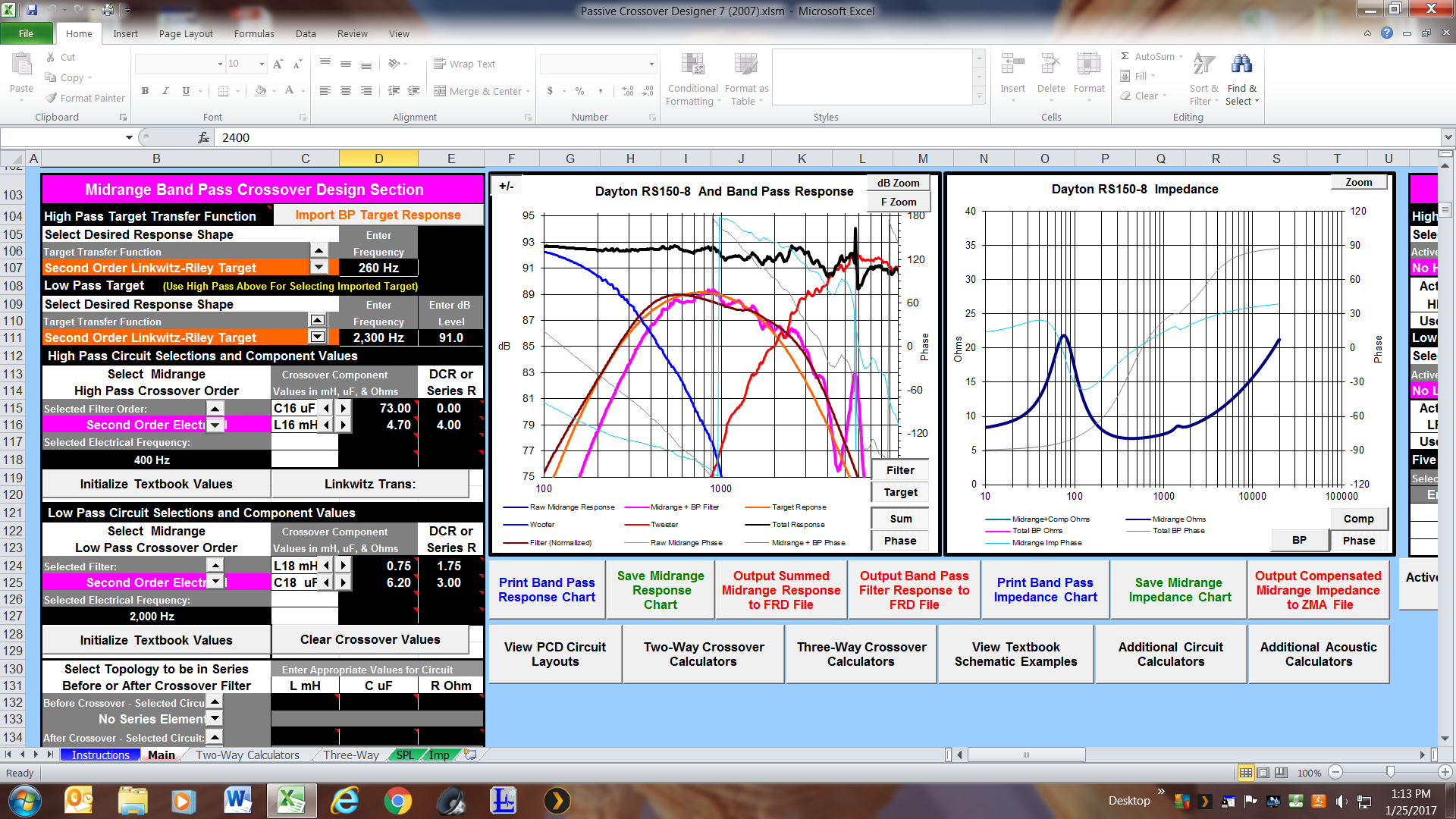Expand the formula bar
This screenshot has height=819, width=1456.
[x=1448, y=137]
